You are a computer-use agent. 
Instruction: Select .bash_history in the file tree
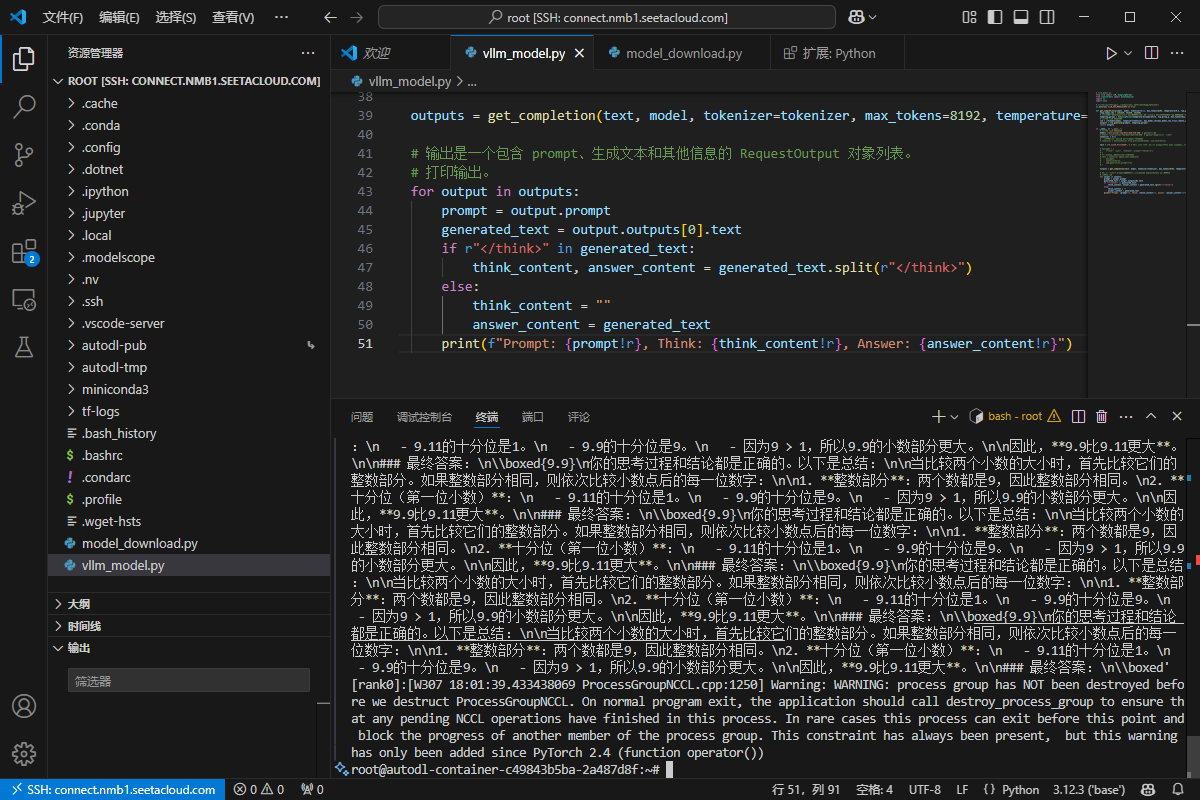pyautogui.click(x=189, y=433)
